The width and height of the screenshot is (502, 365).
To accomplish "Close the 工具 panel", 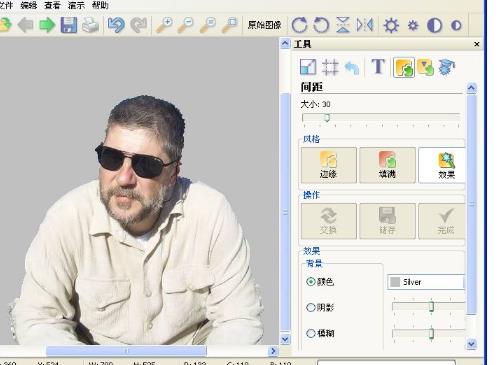I will [477, 44].
